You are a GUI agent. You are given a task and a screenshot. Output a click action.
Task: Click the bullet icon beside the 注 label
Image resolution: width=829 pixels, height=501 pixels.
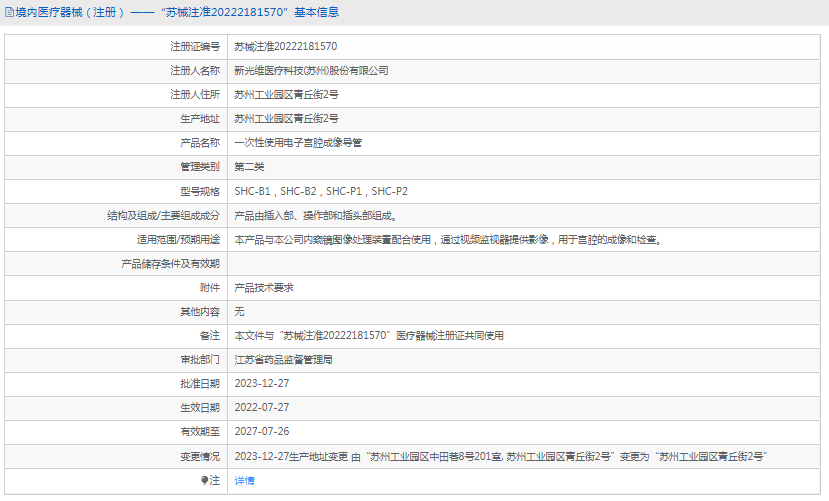[205, 480]
